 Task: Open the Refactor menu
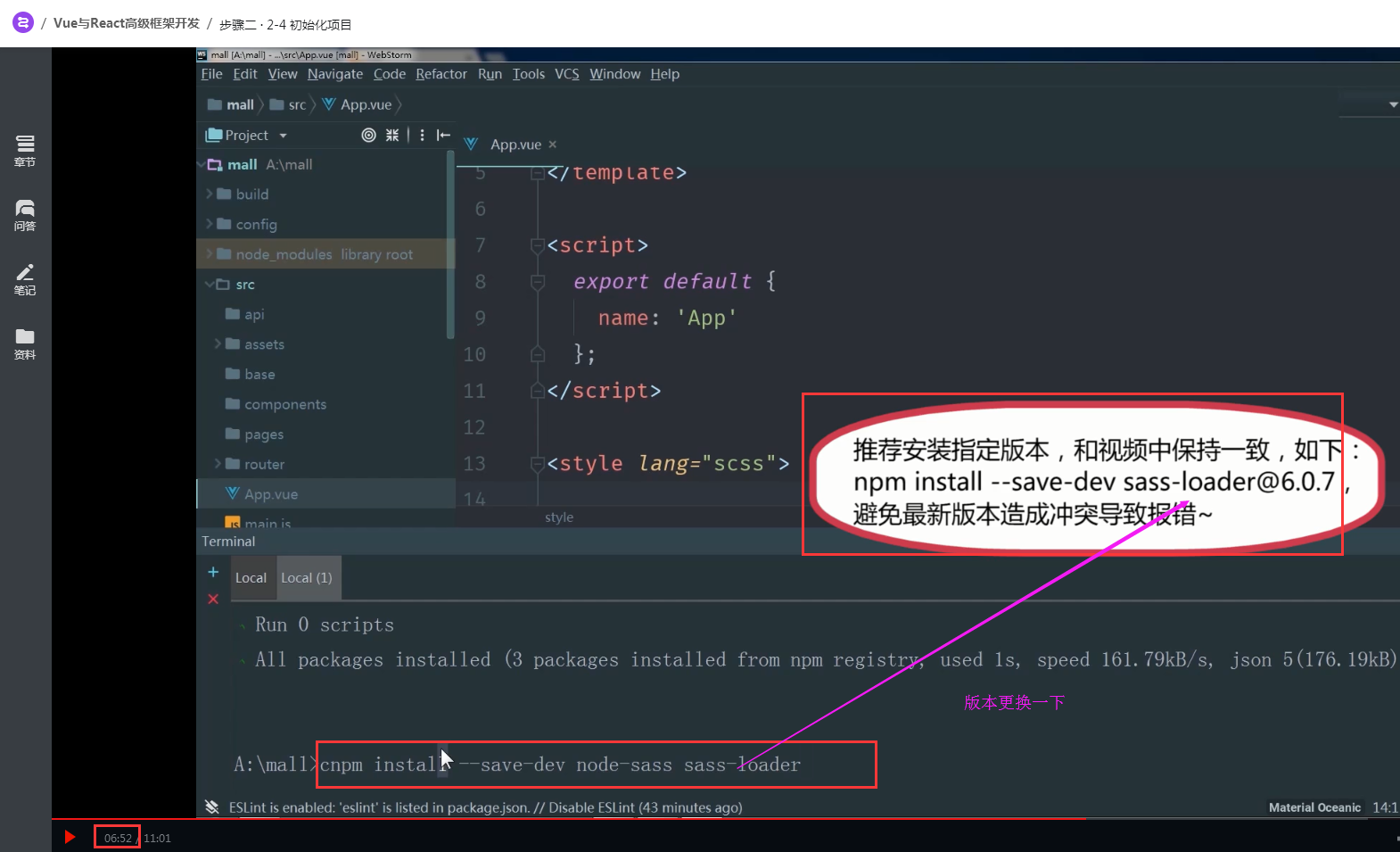tap(441, 74)
